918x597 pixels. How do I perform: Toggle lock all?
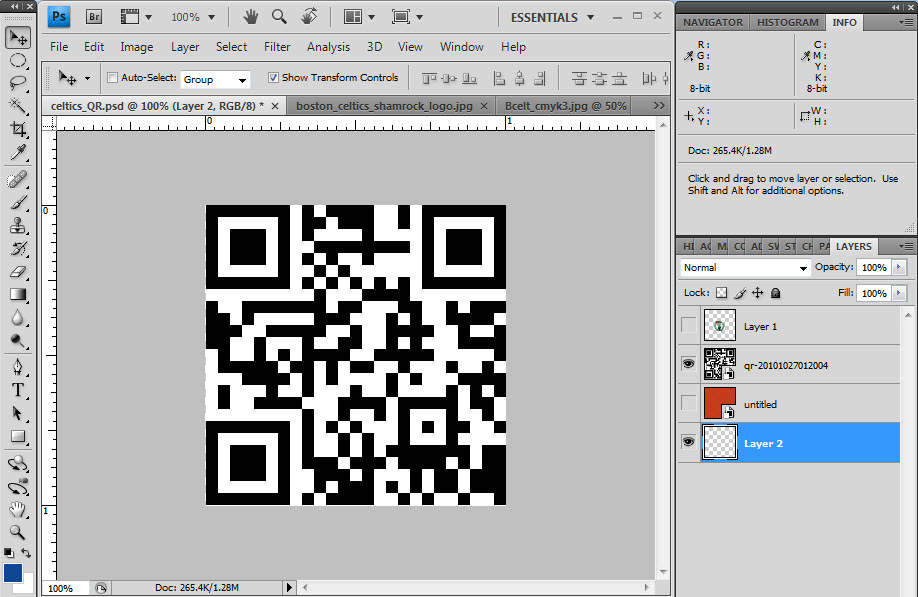pyautogui.click(x=776, y=293)
